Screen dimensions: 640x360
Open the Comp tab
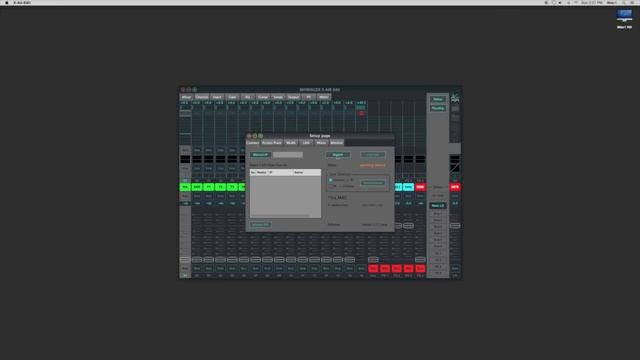tap(262, 97)
